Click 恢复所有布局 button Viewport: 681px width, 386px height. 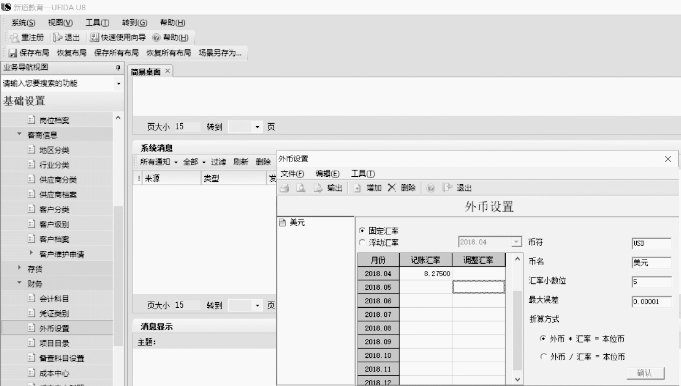pyautogui.click(x=169, y=53)
